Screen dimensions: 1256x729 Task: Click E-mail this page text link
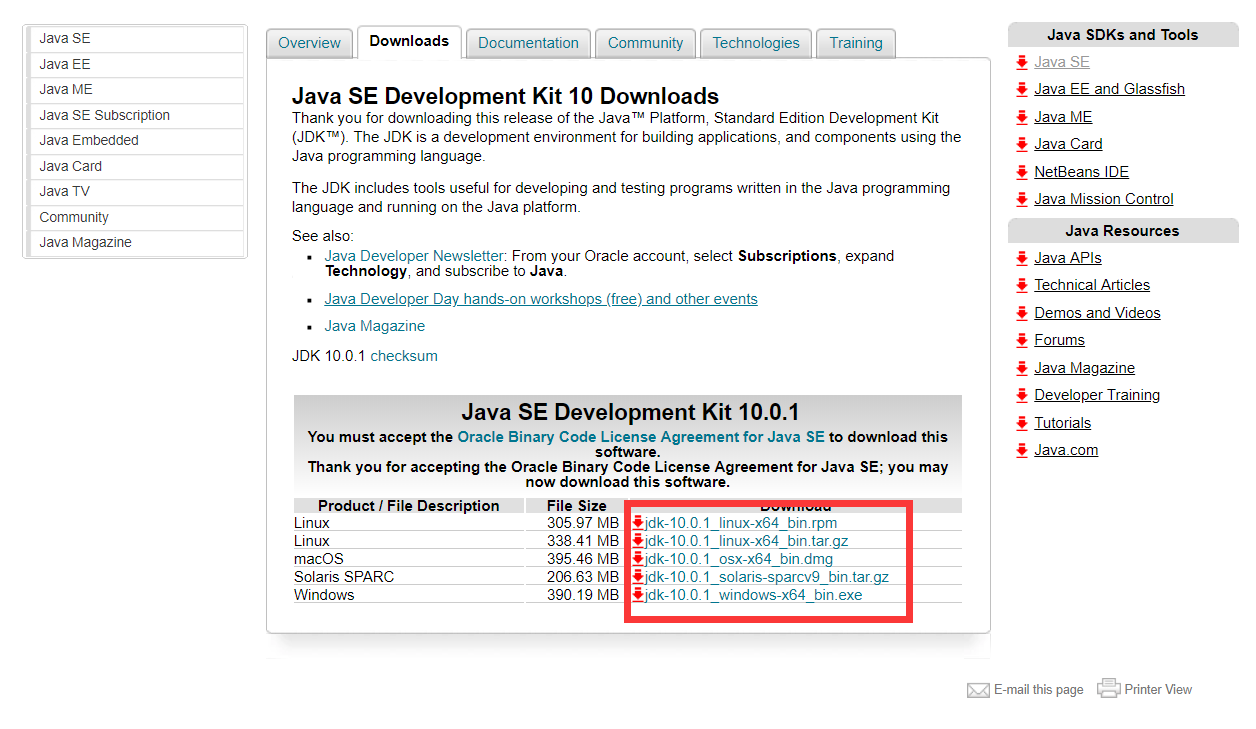pyautogui.click(x=1039, y=690)
